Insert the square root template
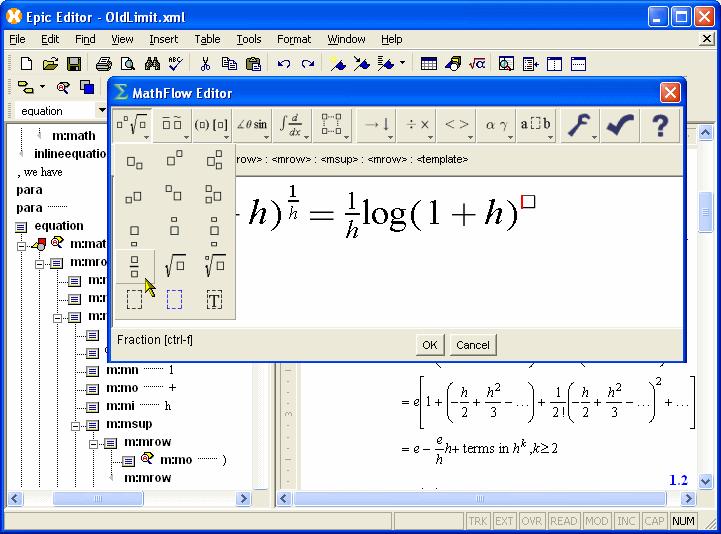This screenshot has height=534, width=721. [174, 266]
